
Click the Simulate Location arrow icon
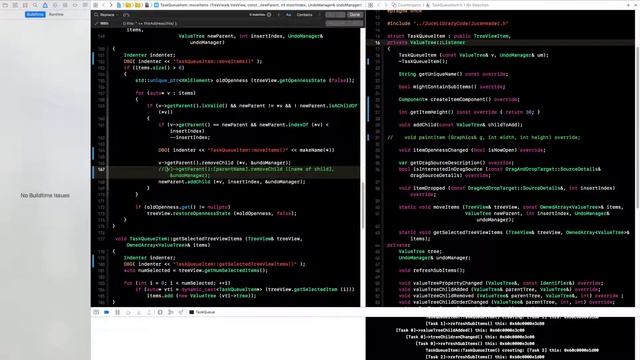181,312
